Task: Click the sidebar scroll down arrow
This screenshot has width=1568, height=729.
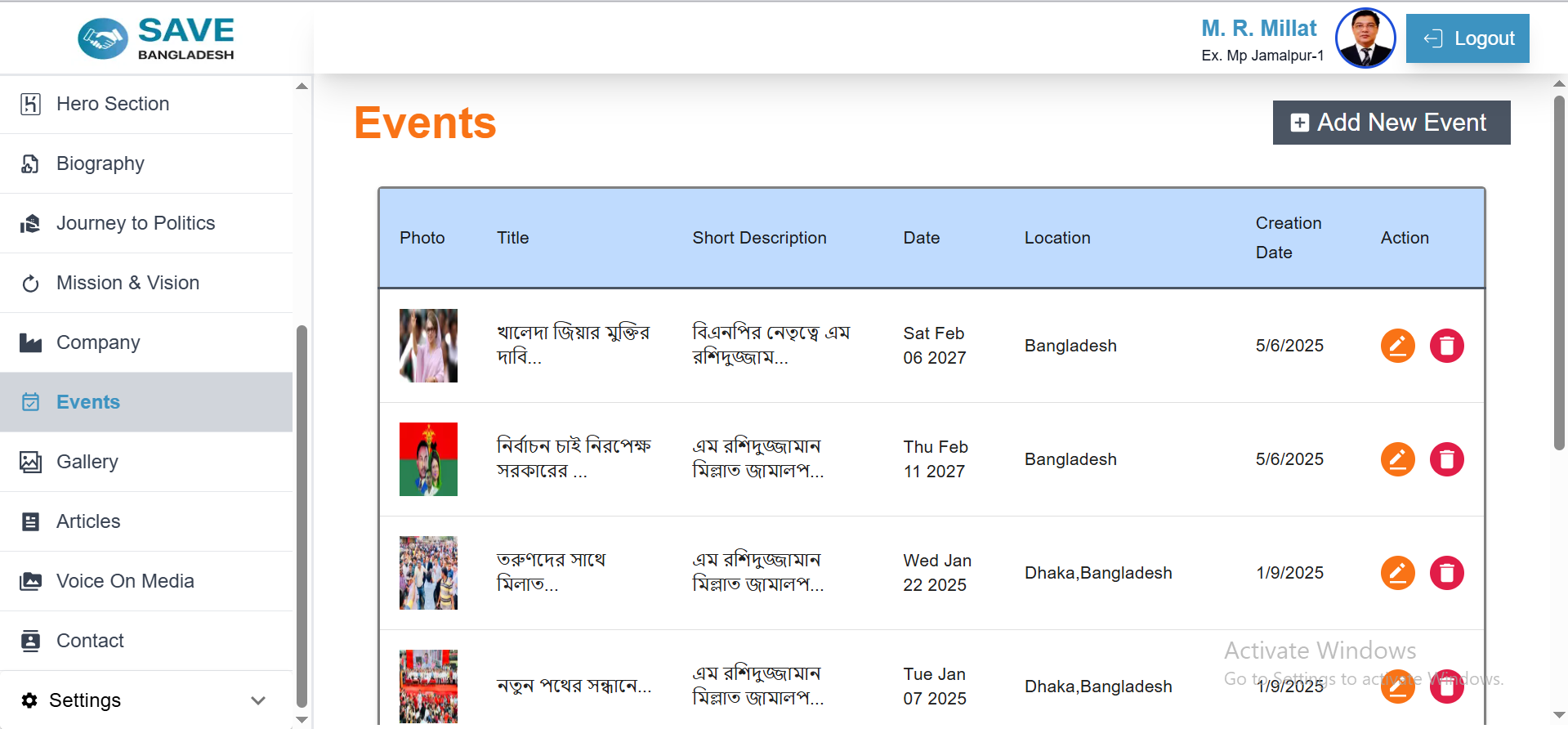Action: [x=302, y=720]
